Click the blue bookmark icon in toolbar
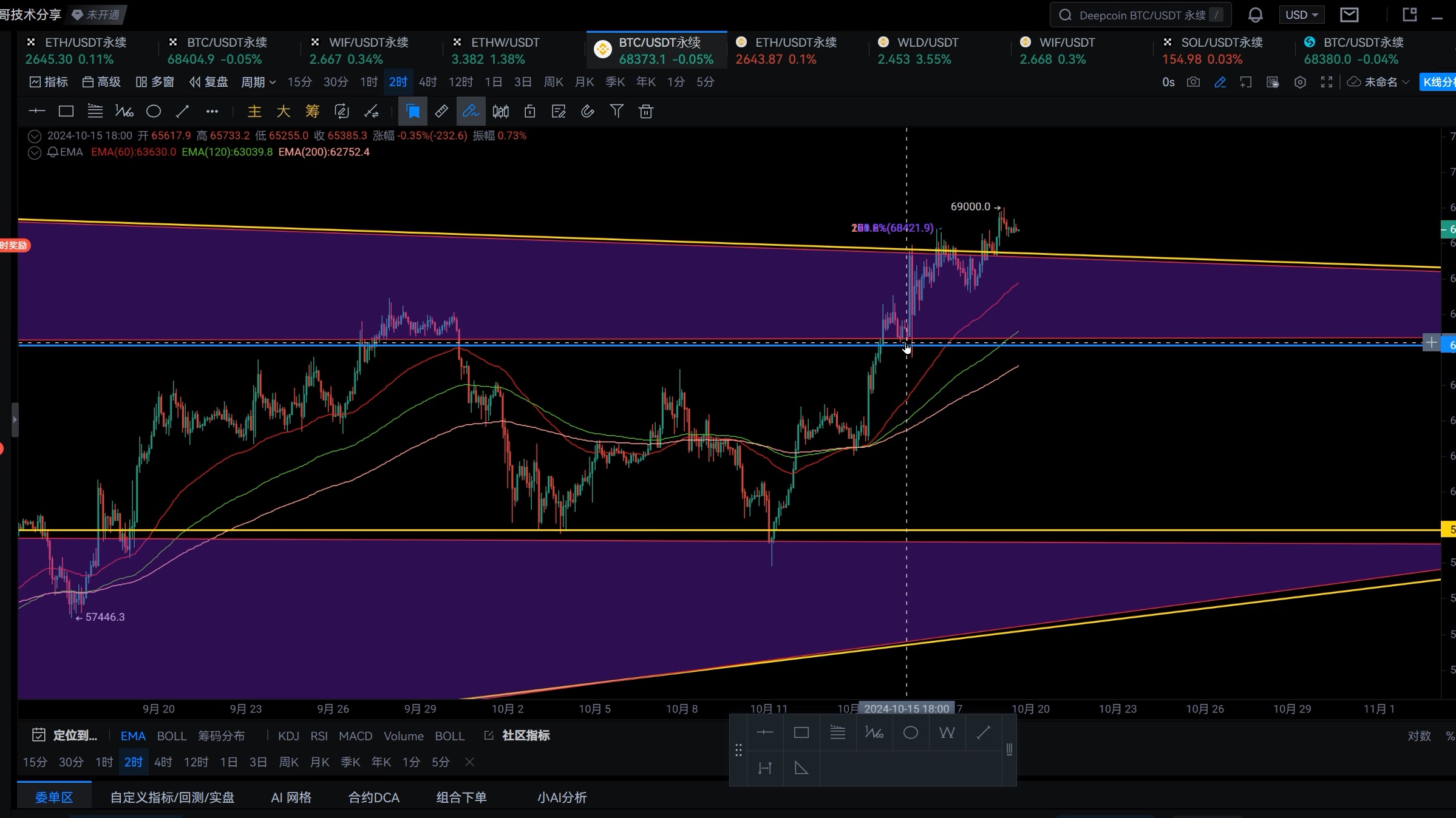The image size is (1456, 818). click(x=413, y=111)
